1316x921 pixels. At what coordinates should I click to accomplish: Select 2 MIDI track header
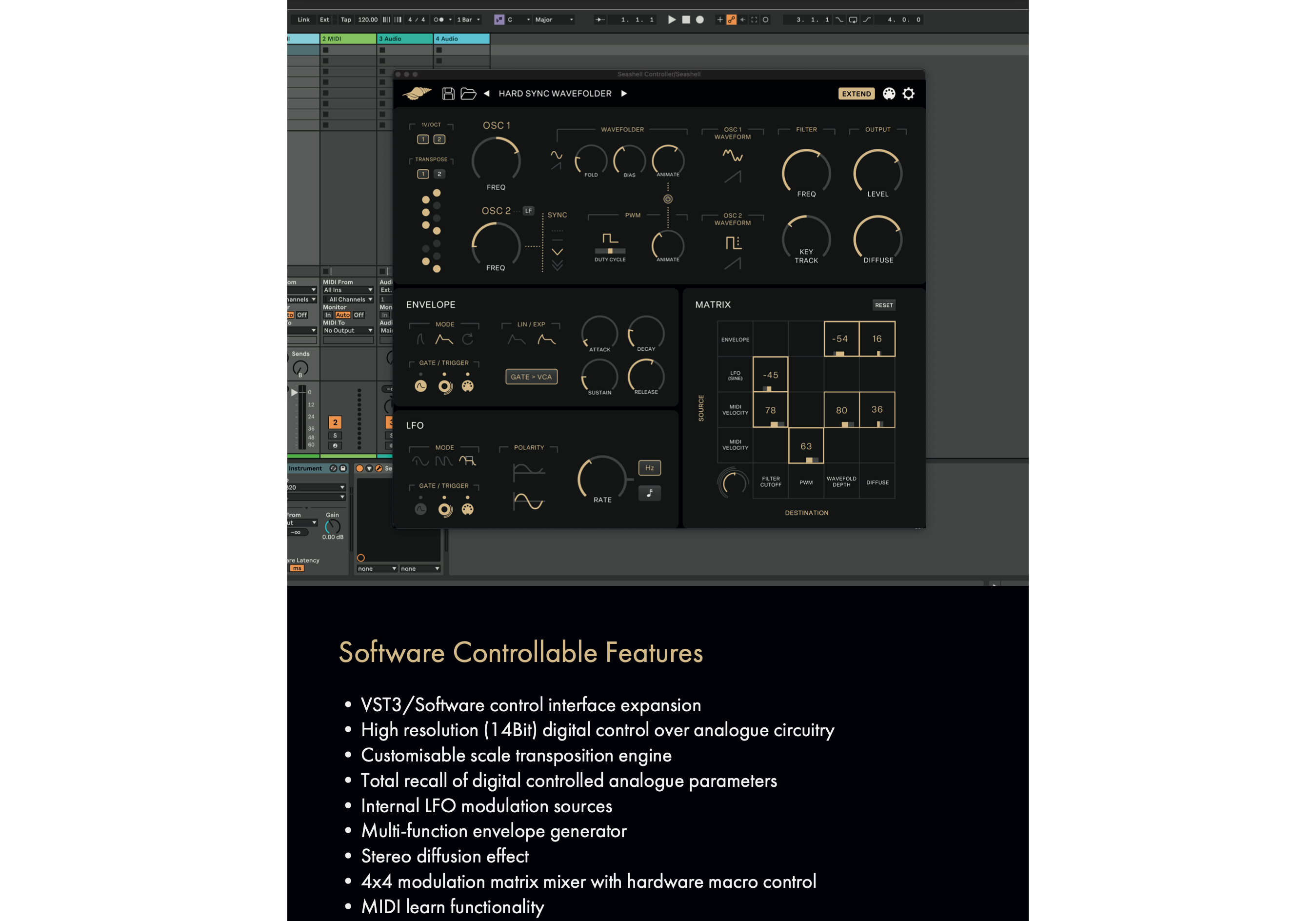tap(348, 39)
